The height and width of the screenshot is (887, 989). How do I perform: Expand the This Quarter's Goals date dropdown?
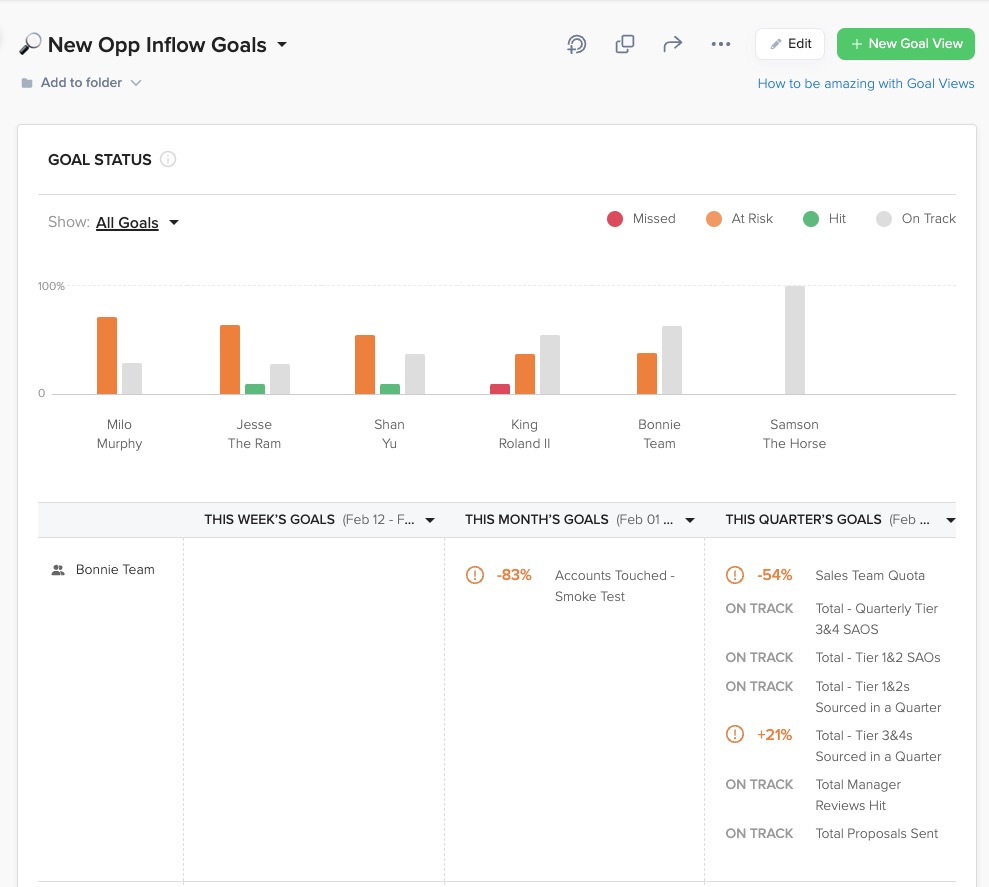pos(950,519)
